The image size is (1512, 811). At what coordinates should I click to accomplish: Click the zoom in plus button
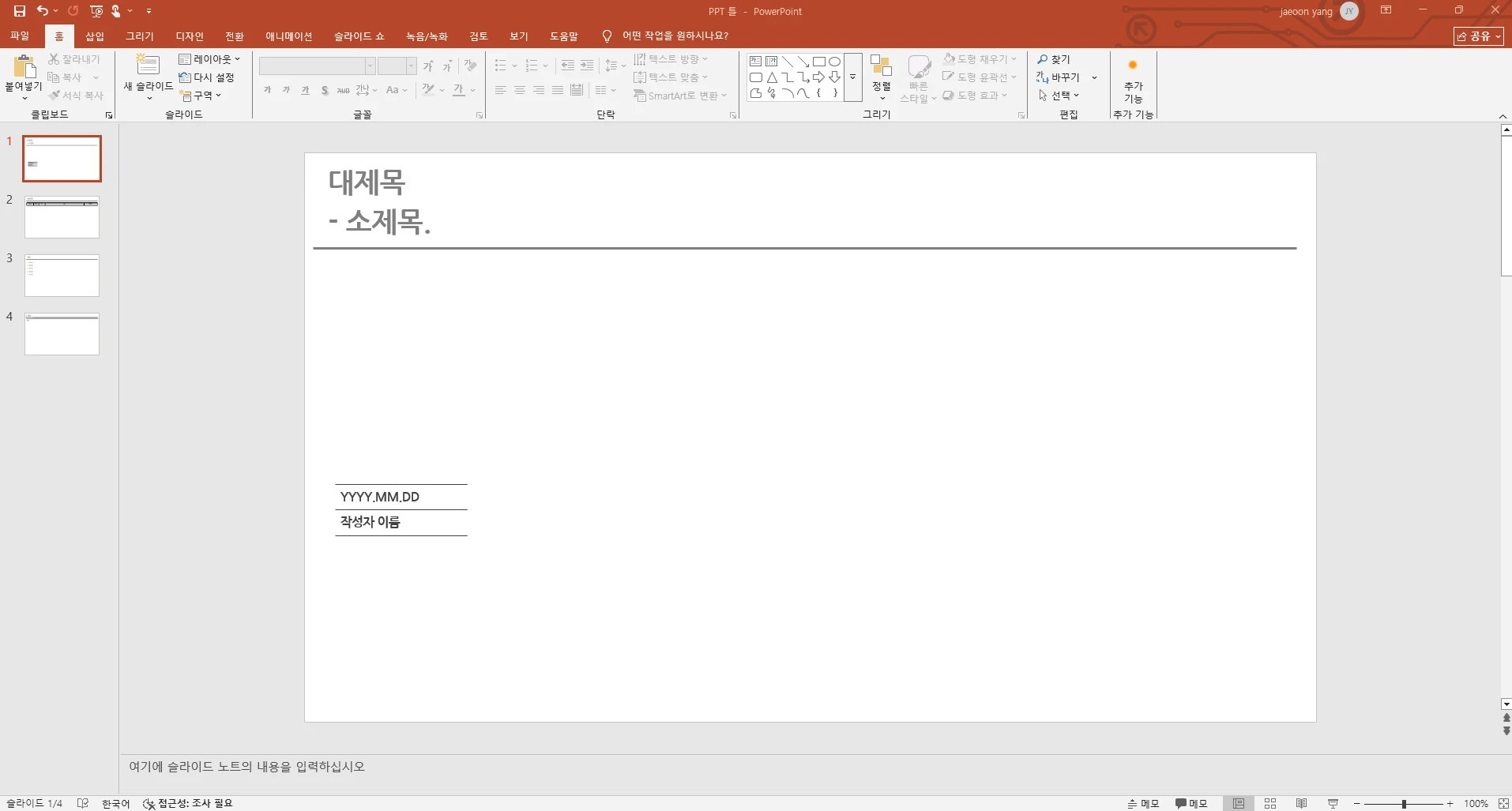1450,804
